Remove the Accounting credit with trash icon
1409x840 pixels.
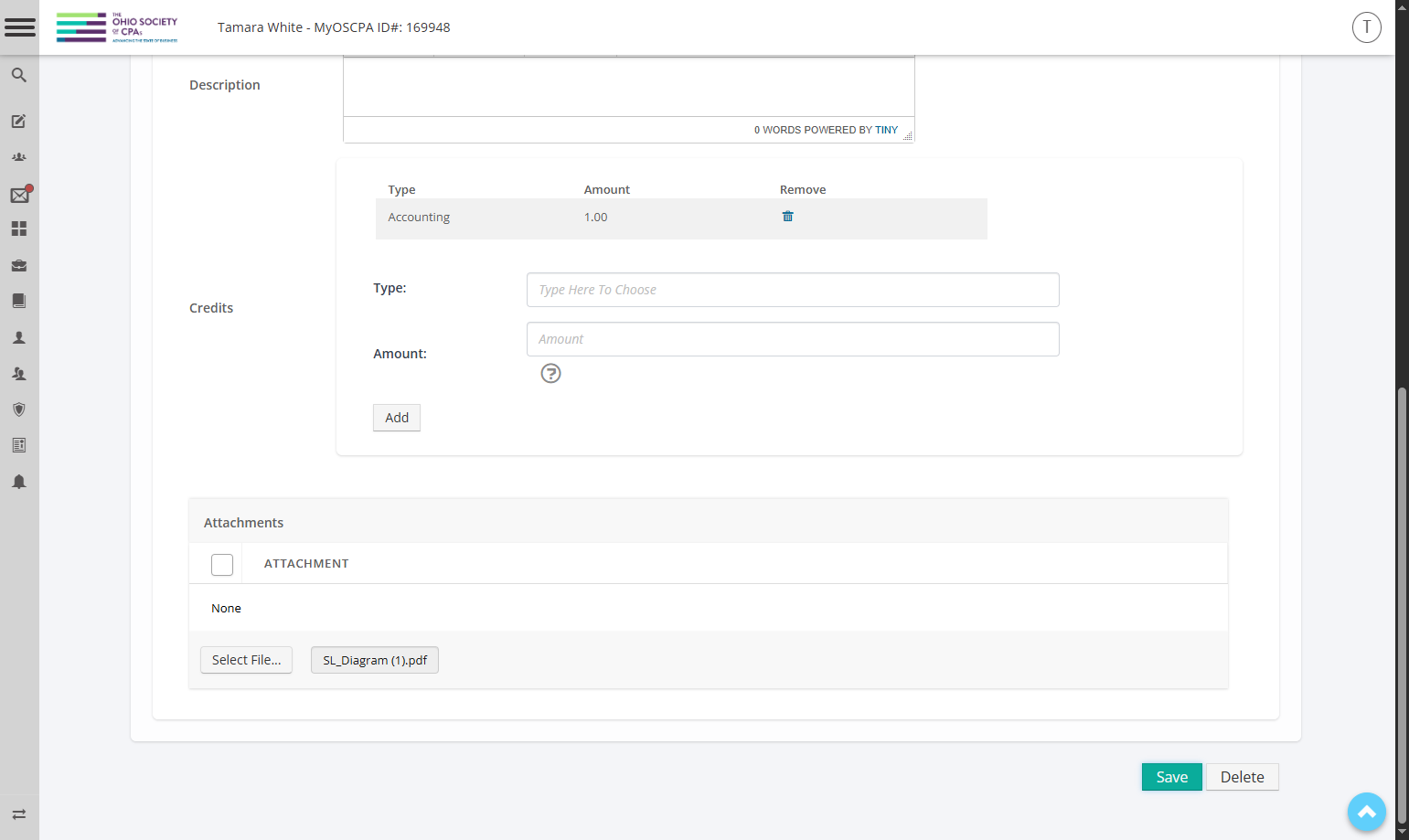(x=787, y=217)
